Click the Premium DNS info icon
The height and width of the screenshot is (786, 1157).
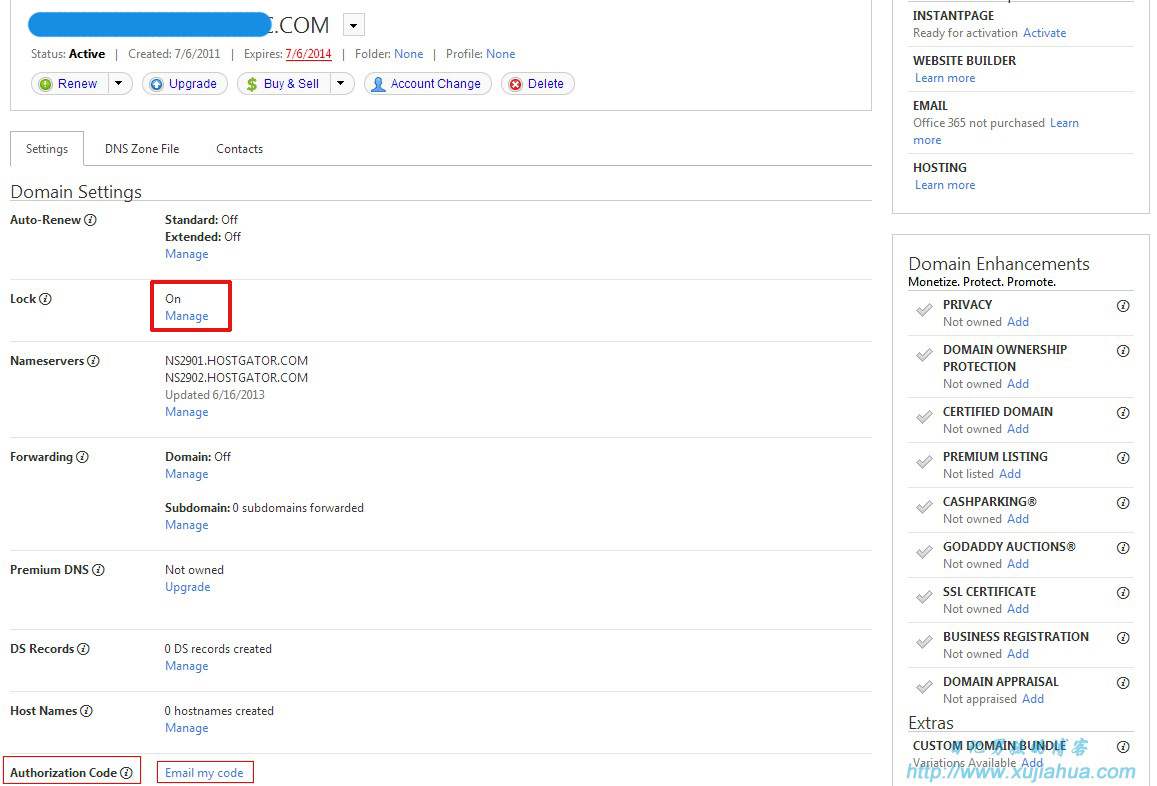[98, 570]
